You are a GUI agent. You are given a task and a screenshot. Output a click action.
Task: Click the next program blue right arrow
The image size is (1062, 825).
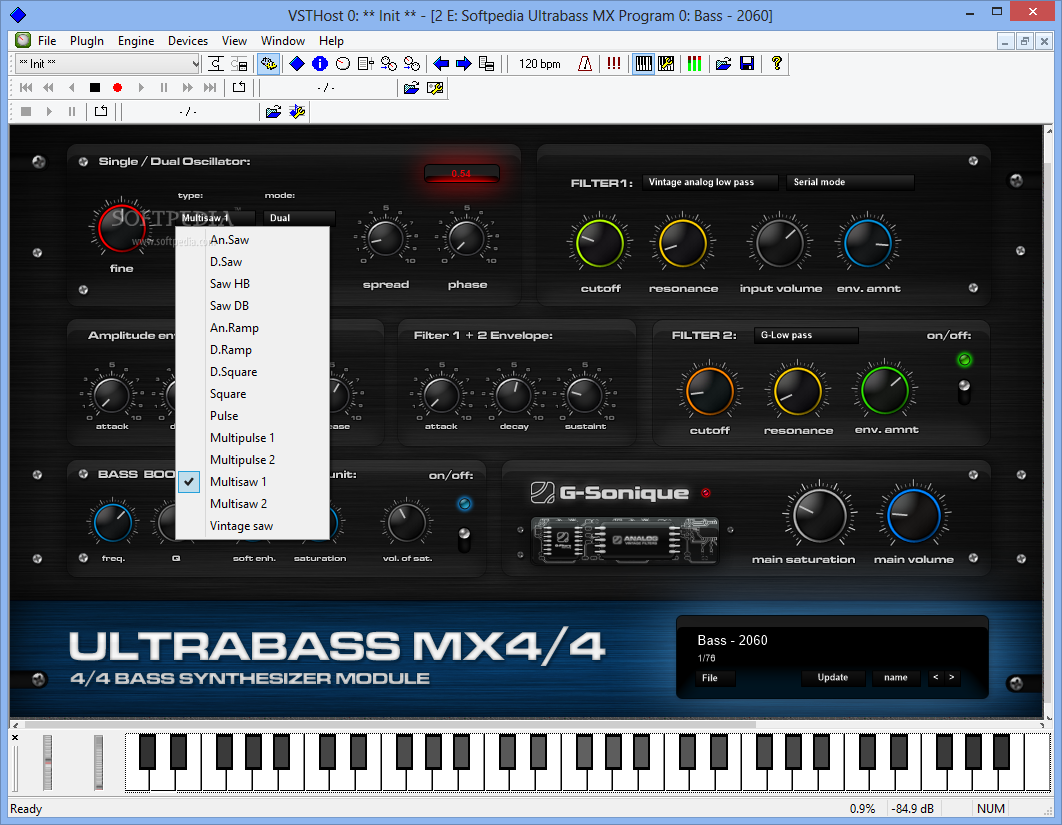pyautogui.click(x=464, y=64)
